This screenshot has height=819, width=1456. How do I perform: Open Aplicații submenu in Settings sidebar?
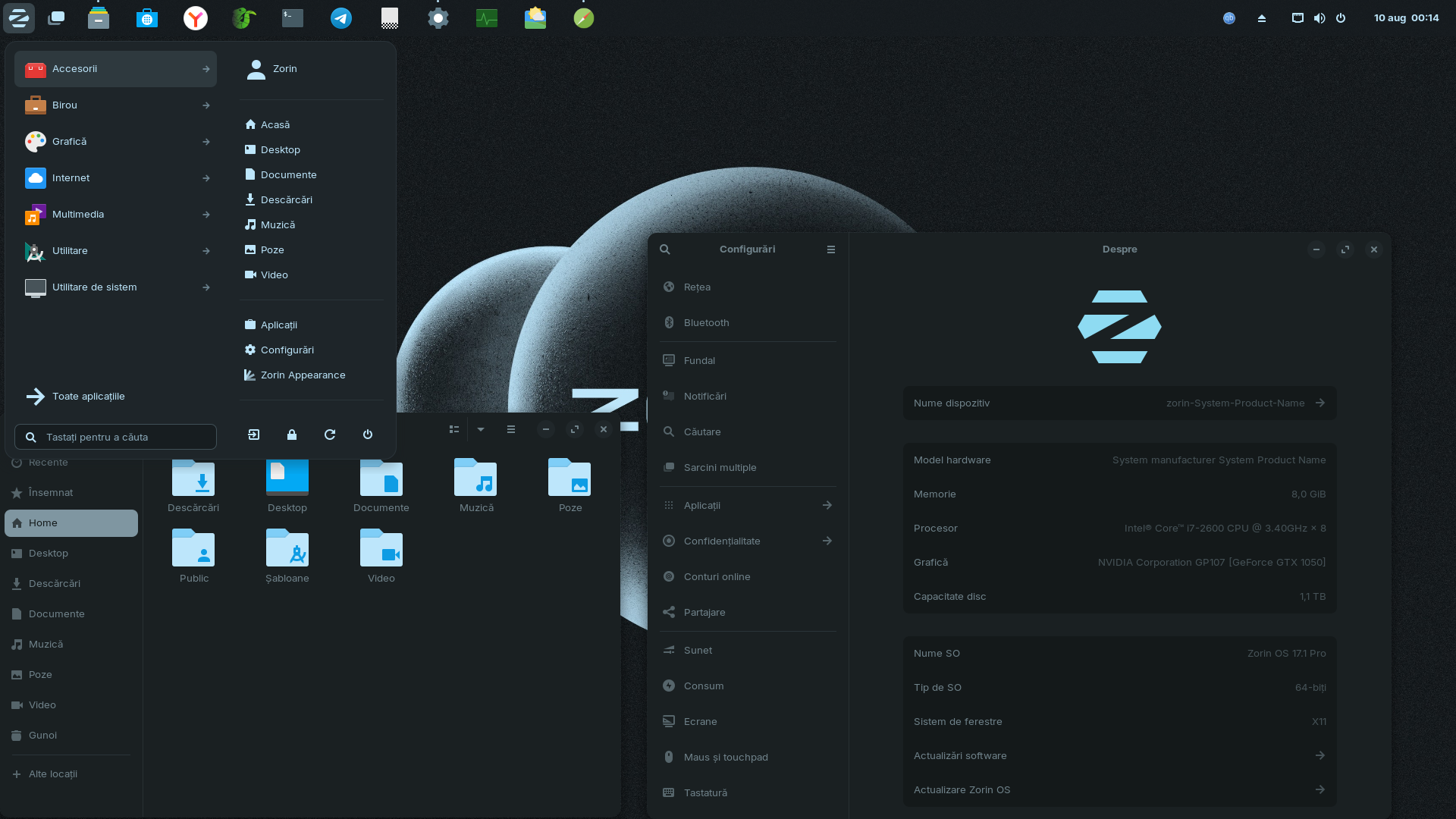tap(748, 505)
